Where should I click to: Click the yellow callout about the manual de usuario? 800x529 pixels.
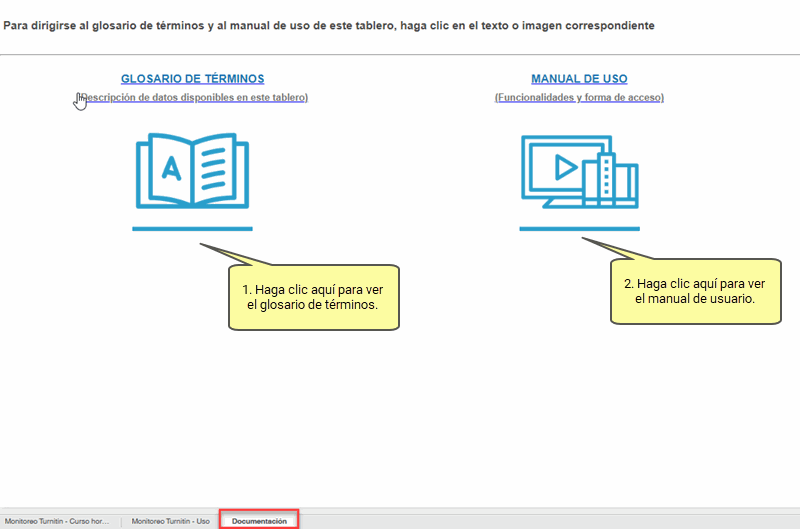tap(694, 291)
